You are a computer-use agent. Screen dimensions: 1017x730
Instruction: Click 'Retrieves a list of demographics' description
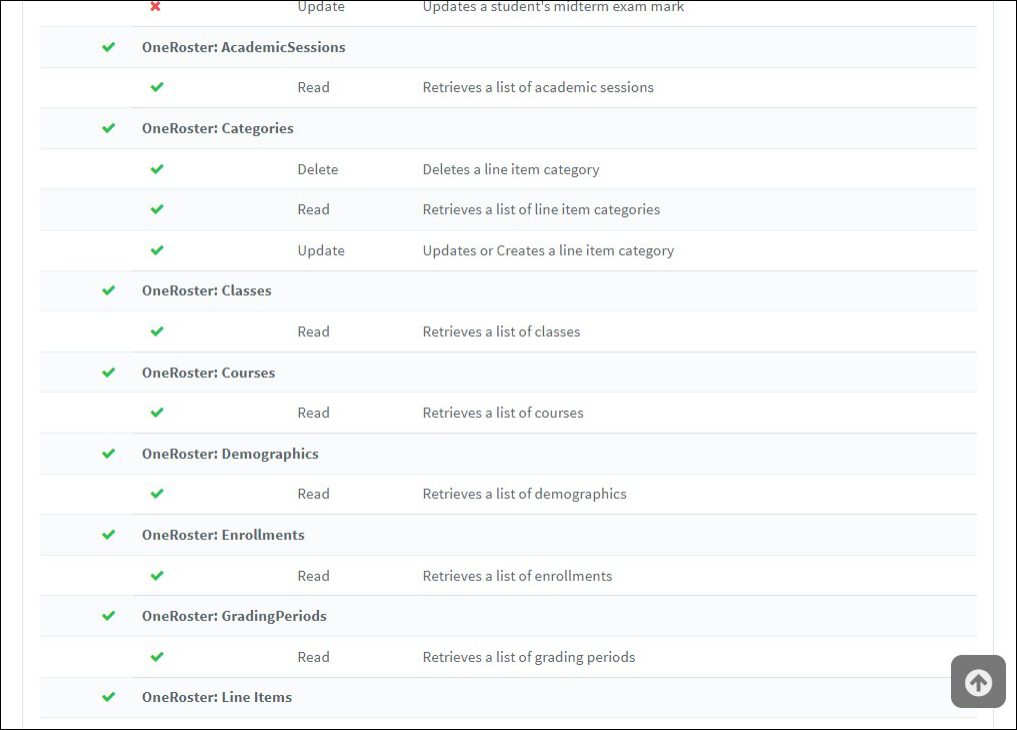coord(525,494)
